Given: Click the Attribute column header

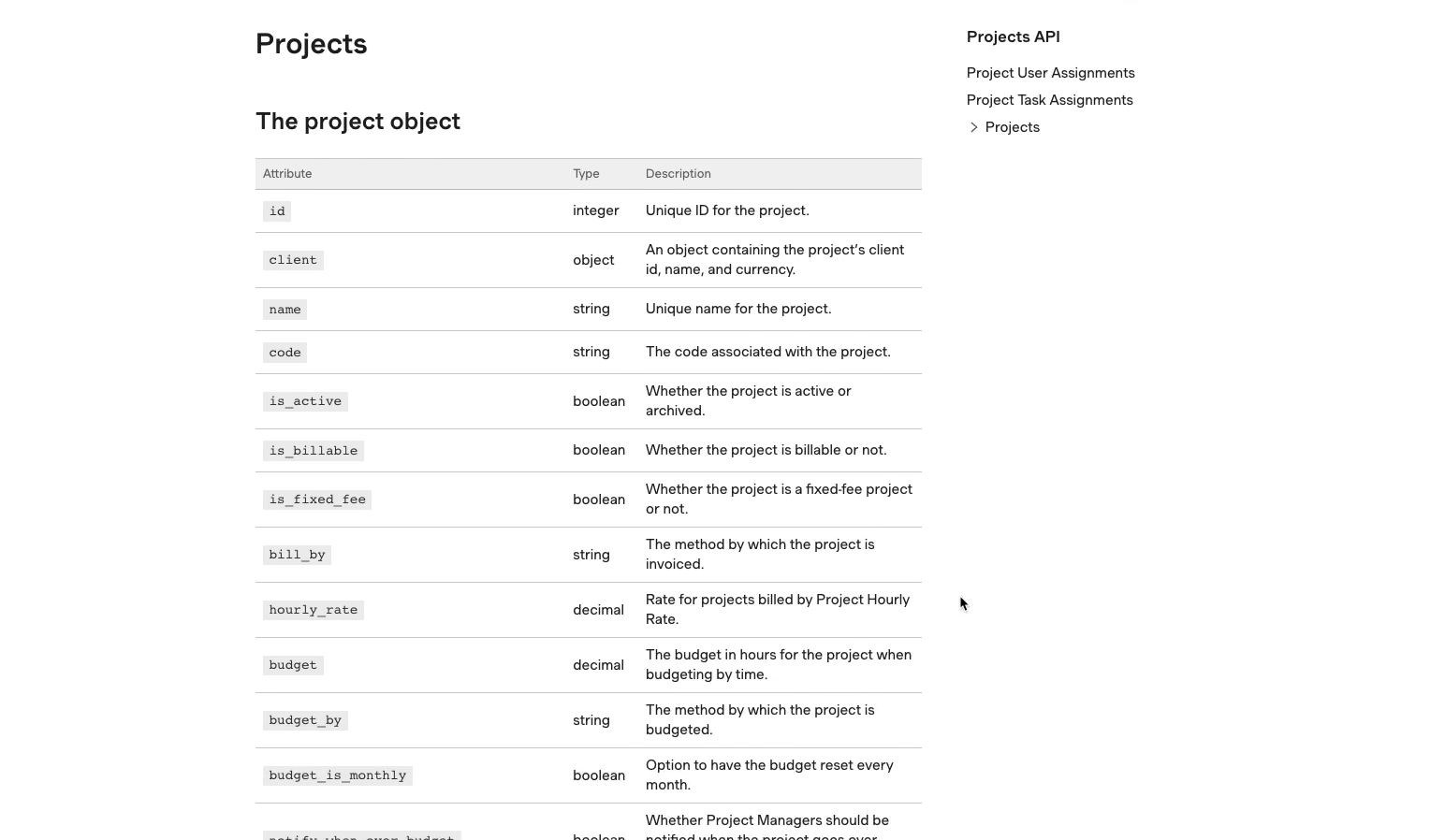Looking at the screenshot, I should [x=287, y=174].
